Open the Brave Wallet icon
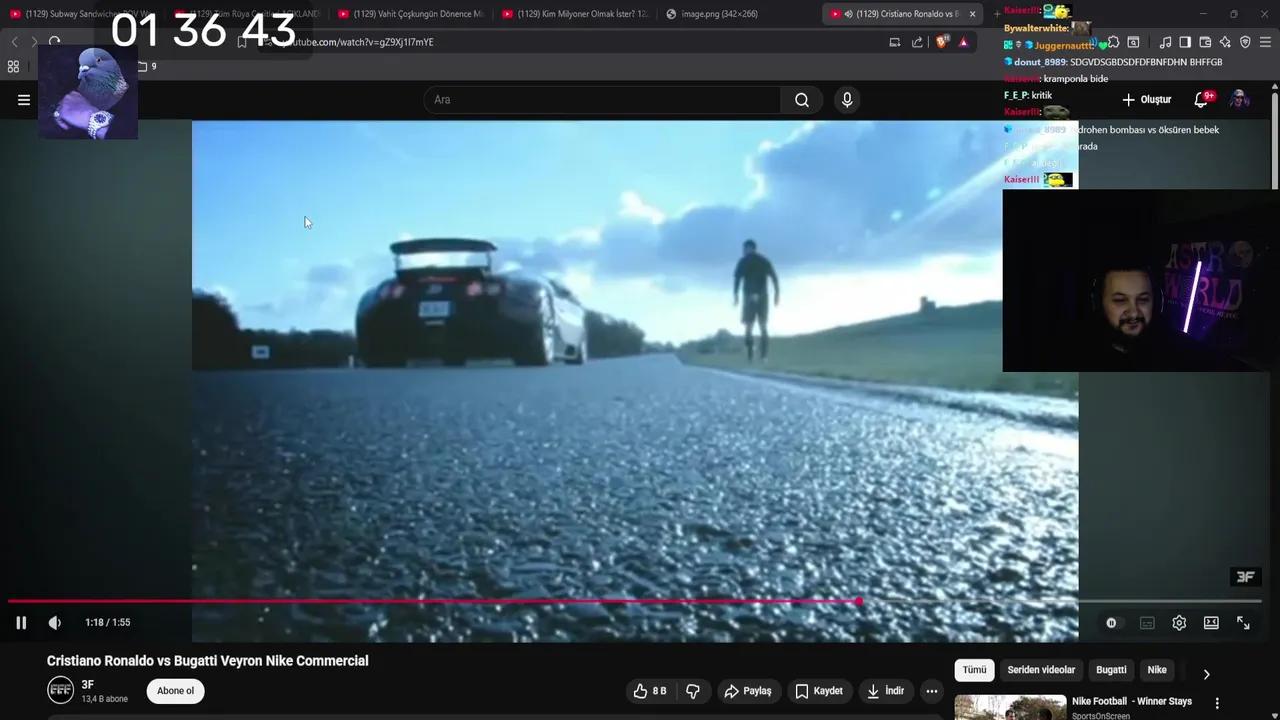This screenshot has height=720, width=1280. click(1205, 42)
